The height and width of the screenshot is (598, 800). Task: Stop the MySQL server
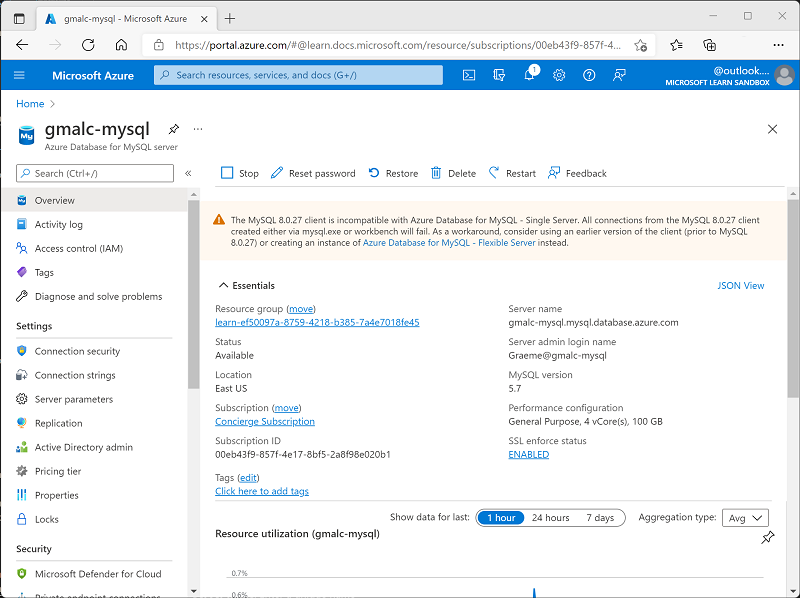pos(240,173)
